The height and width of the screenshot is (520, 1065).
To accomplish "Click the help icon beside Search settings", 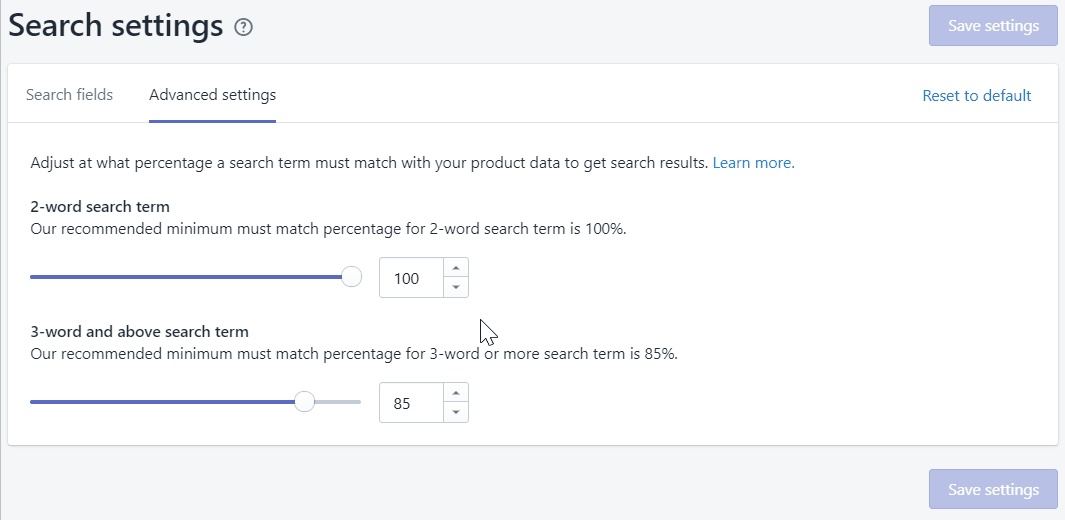I will click(x=243, y=27).
